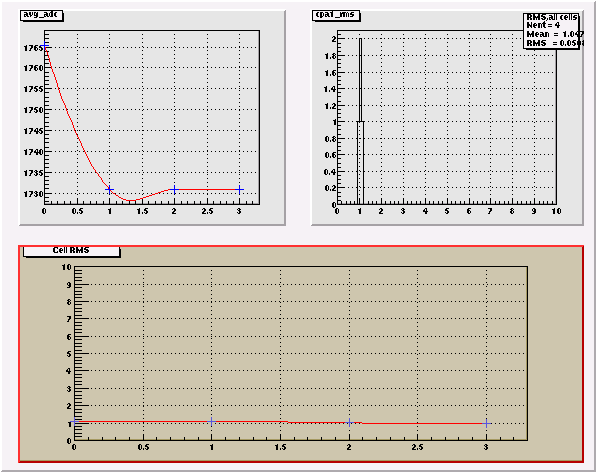596x472 pixels.
Task: Select avg_adc data point at x equals 1
Action: click(109, 189)
